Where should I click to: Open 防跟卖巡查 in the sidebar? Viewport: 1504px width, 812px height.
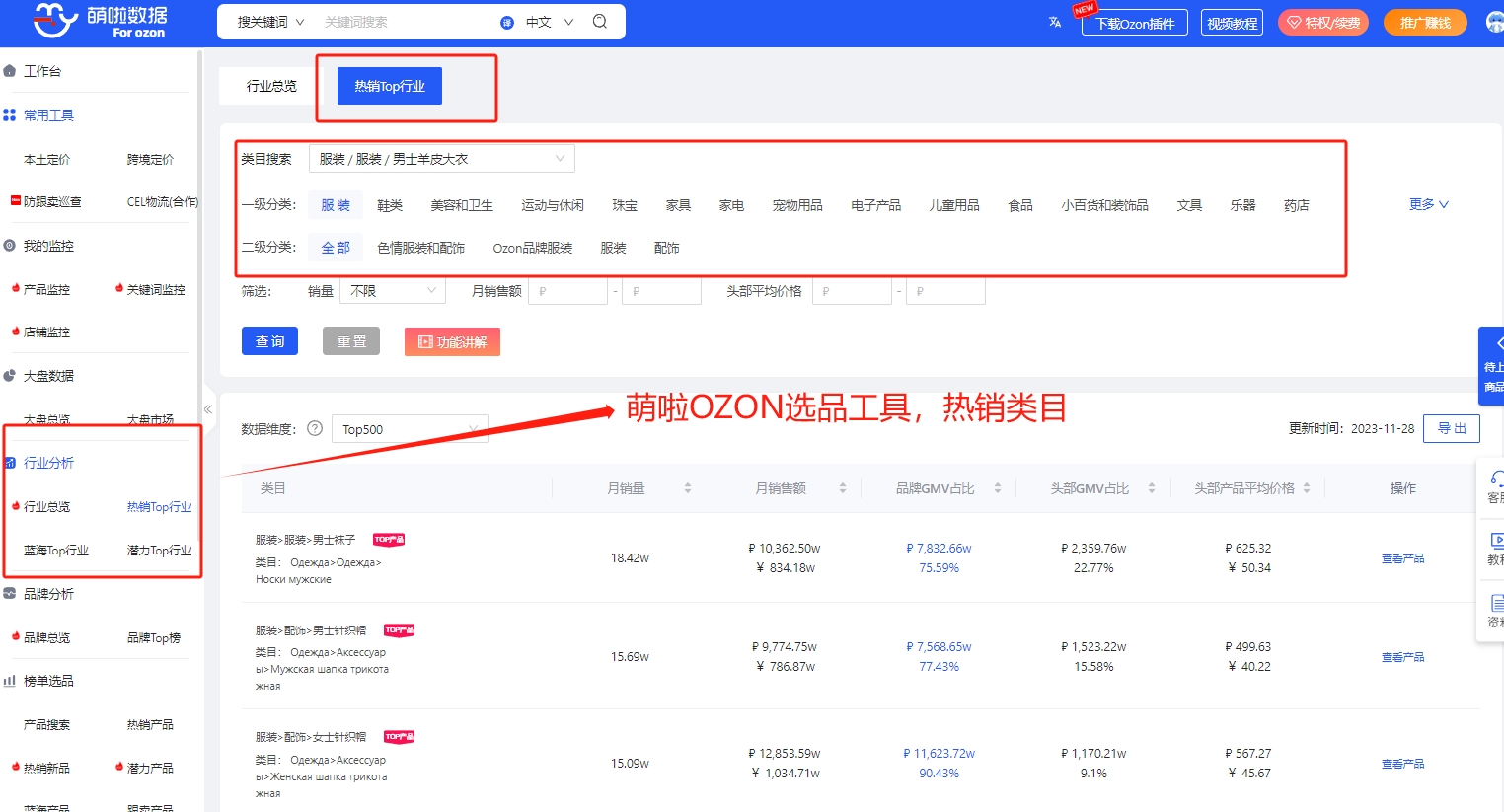(x=51, y=202)
